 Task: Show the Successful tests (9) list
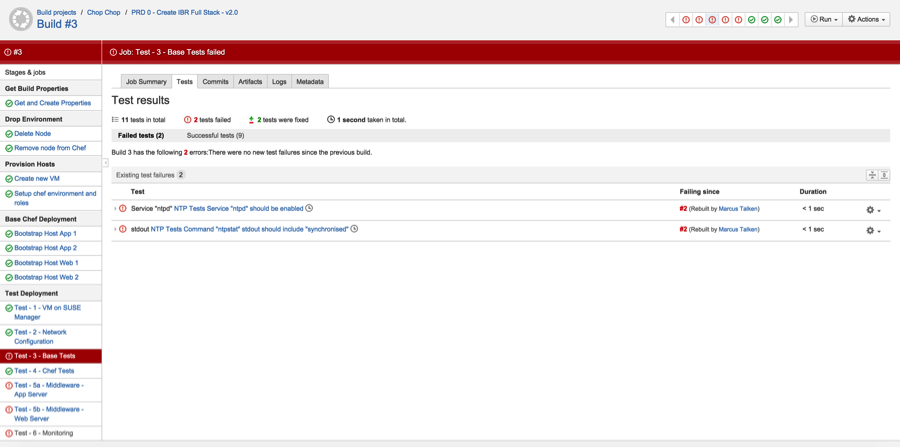pyautogui.click(x=215, y=135)
